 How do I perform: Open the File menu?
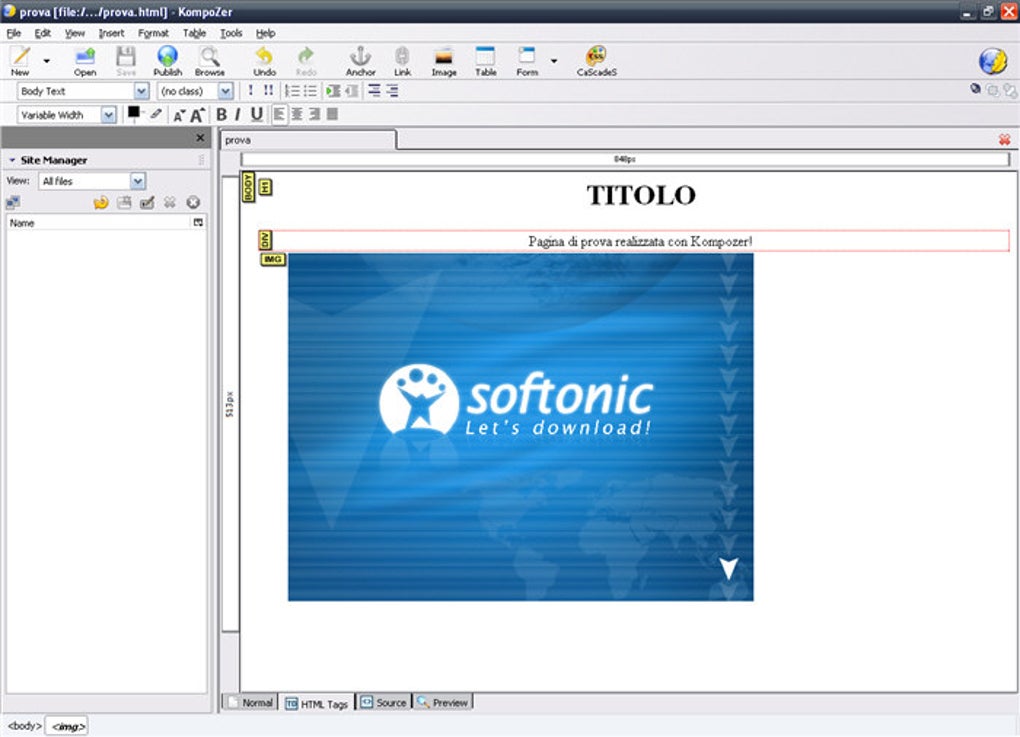click(14, 33)
